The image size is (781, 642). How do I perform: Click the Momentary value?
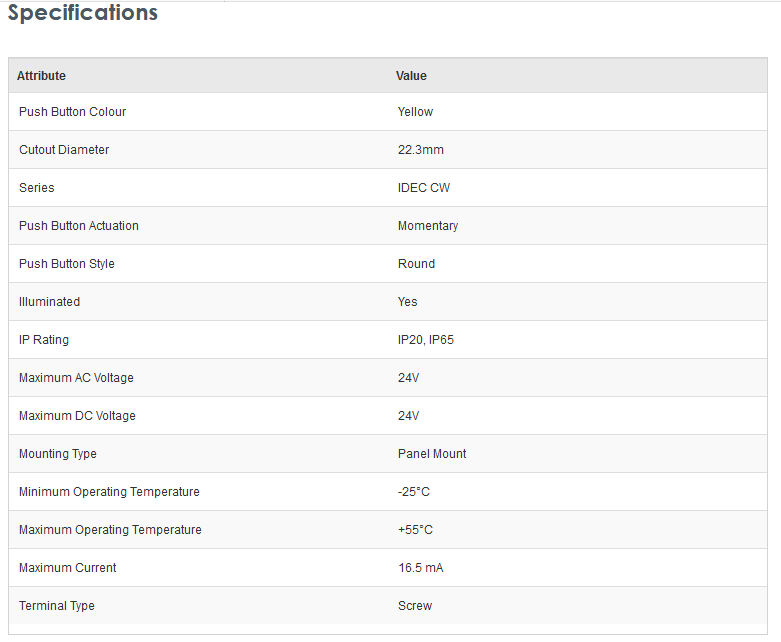428,226
